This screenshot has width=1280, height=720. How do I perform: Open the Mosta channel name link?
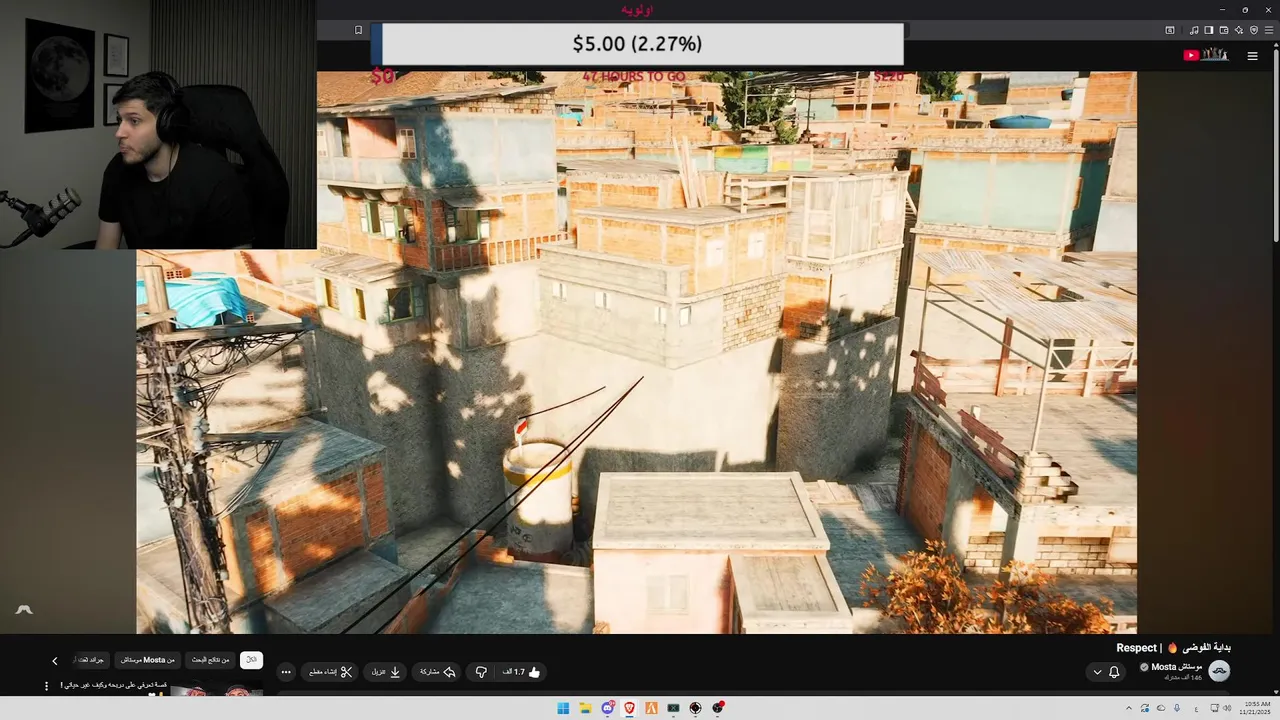(x=1177, y=667)
